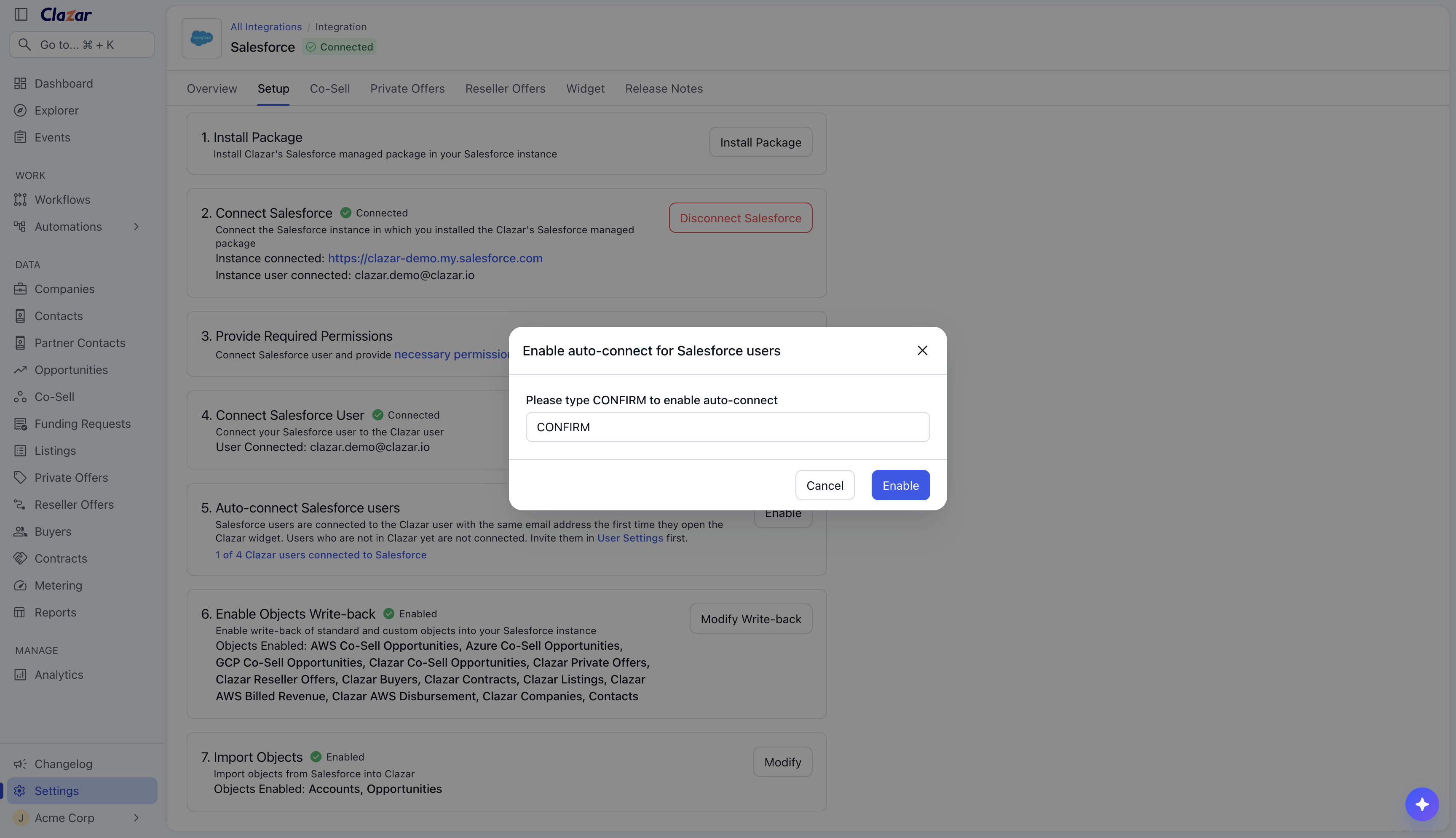The image size is (1456, 838).
Task: Click the Acme Corp avatar
Action: coord(21,818)
